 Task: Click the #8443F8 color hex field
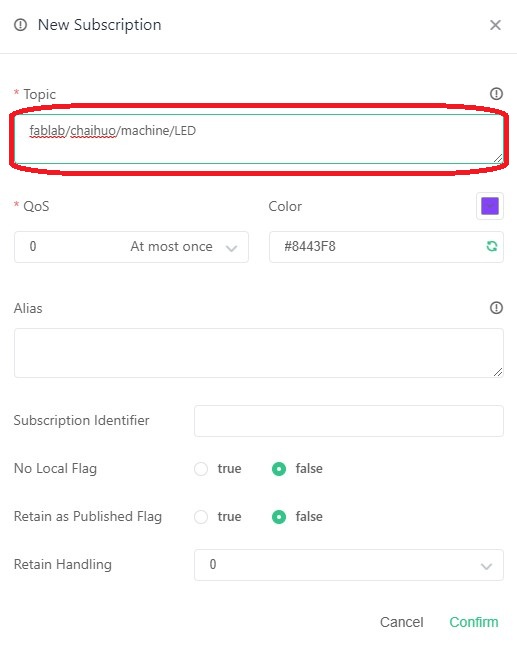point(386,247)
